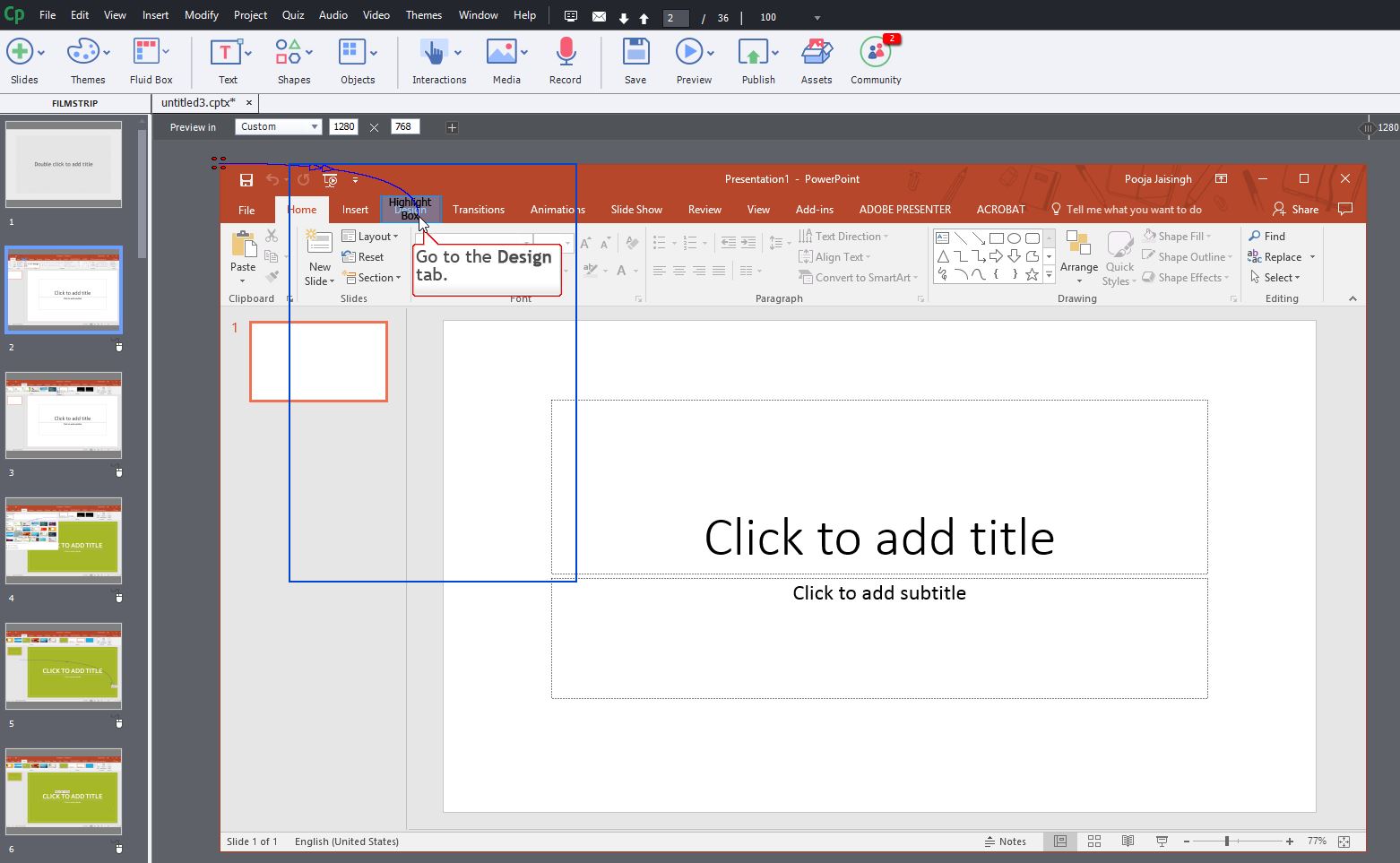The width and height of the screenshot is (1400, 863).
Task: Click the Publish icon
Action: [753, 53]
